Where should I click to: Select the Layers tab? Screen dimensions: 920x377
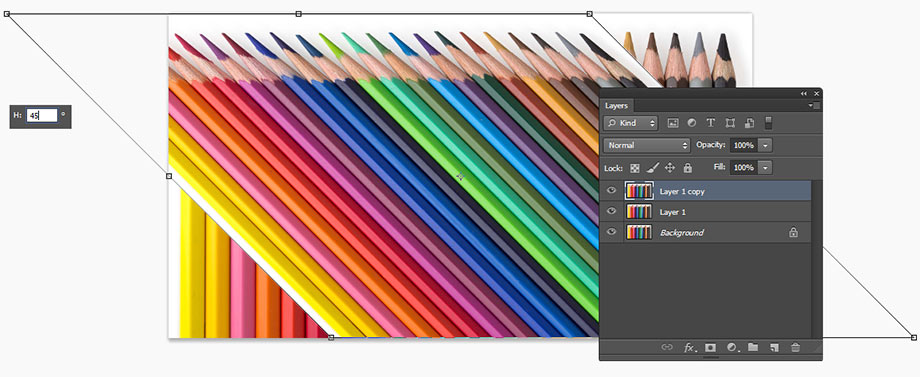[x=616, y=106]
